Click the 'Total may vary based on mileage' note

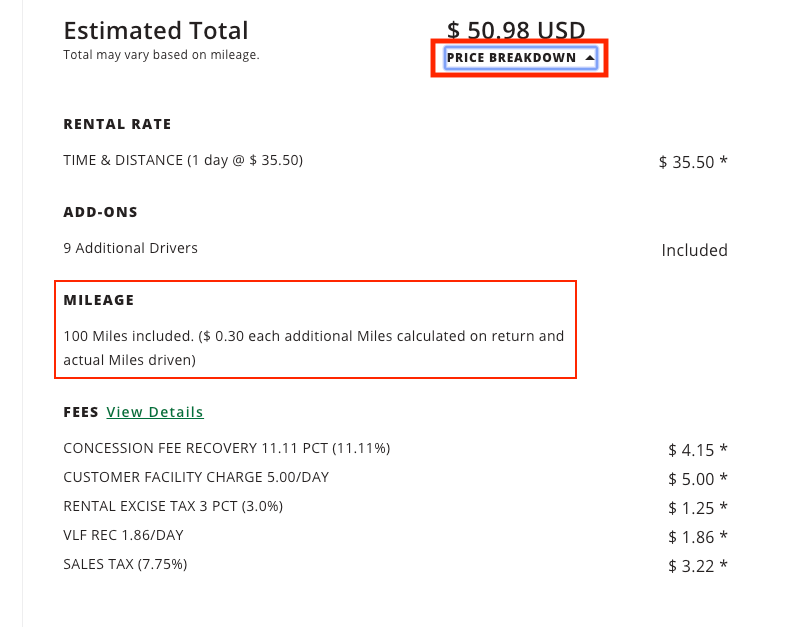[x=161, y=55]
